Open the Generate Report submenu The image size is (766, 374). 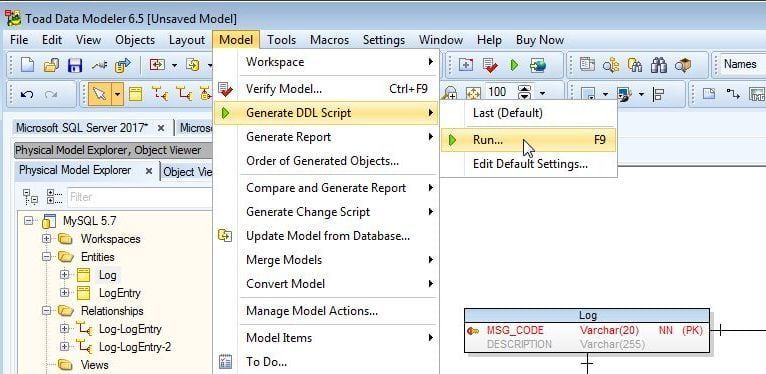pos(326,137)
